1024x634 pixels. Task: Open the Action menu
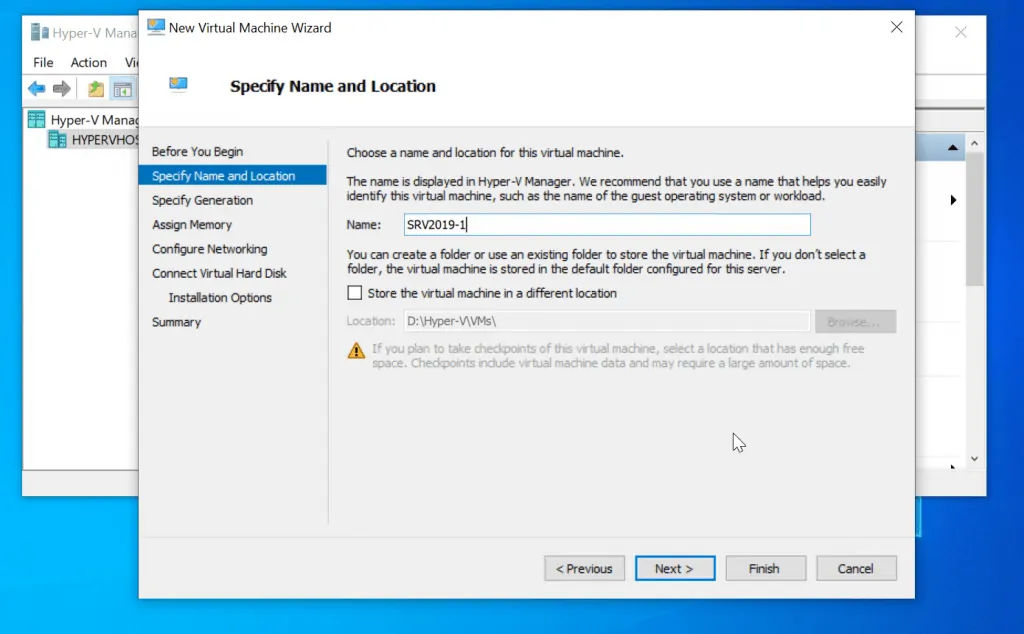89,62
